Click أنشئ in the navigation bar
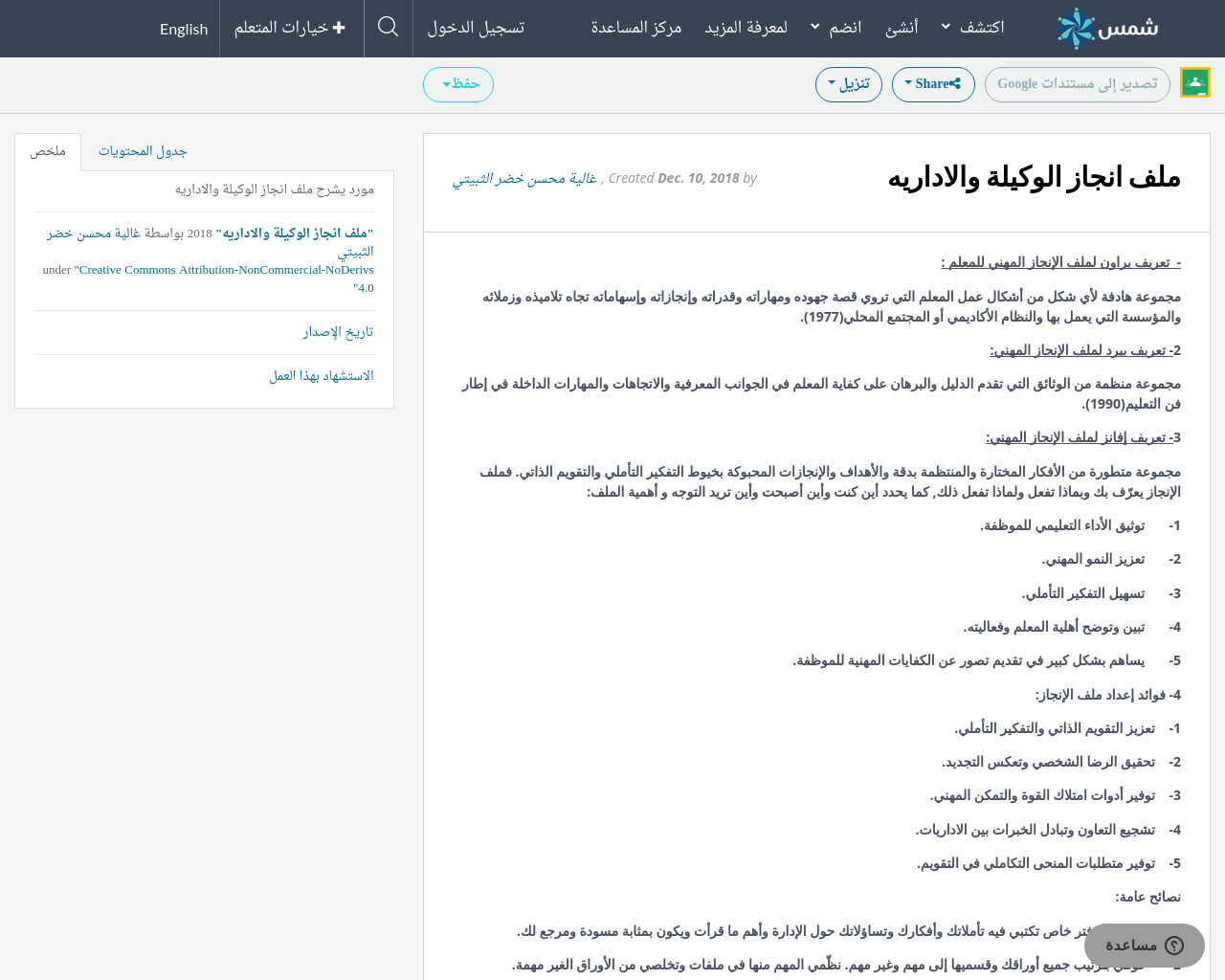The height and width of the screenshot is (980, 1225). point(902,27)
